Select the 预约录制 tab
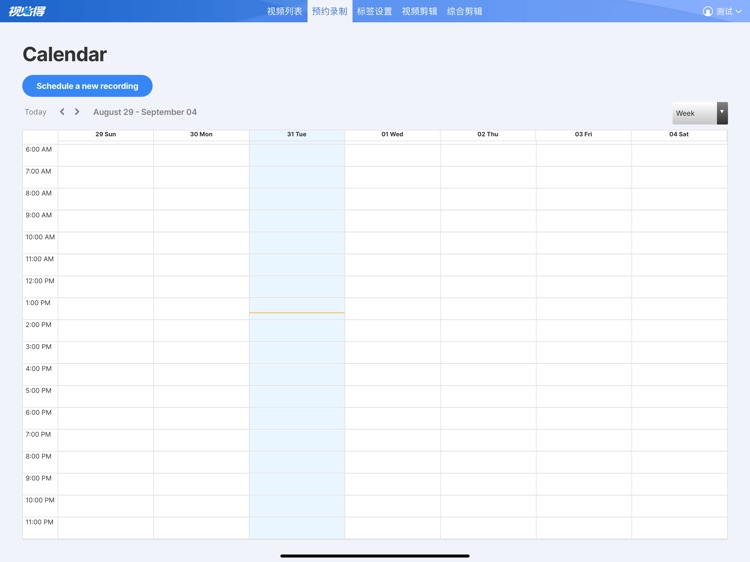This screenshot has width=750, height=562. 330,11
